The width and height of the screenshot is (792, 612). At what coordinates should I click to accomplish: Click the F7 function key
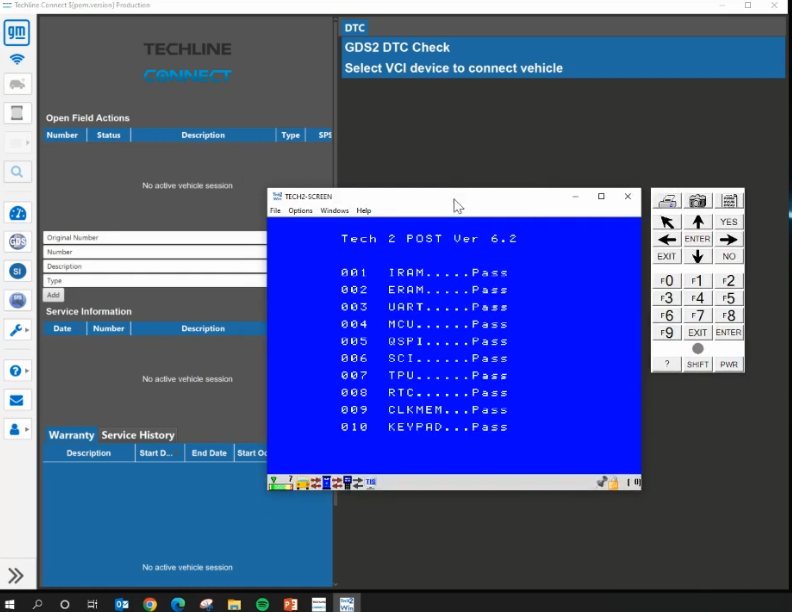click(698, 316)
